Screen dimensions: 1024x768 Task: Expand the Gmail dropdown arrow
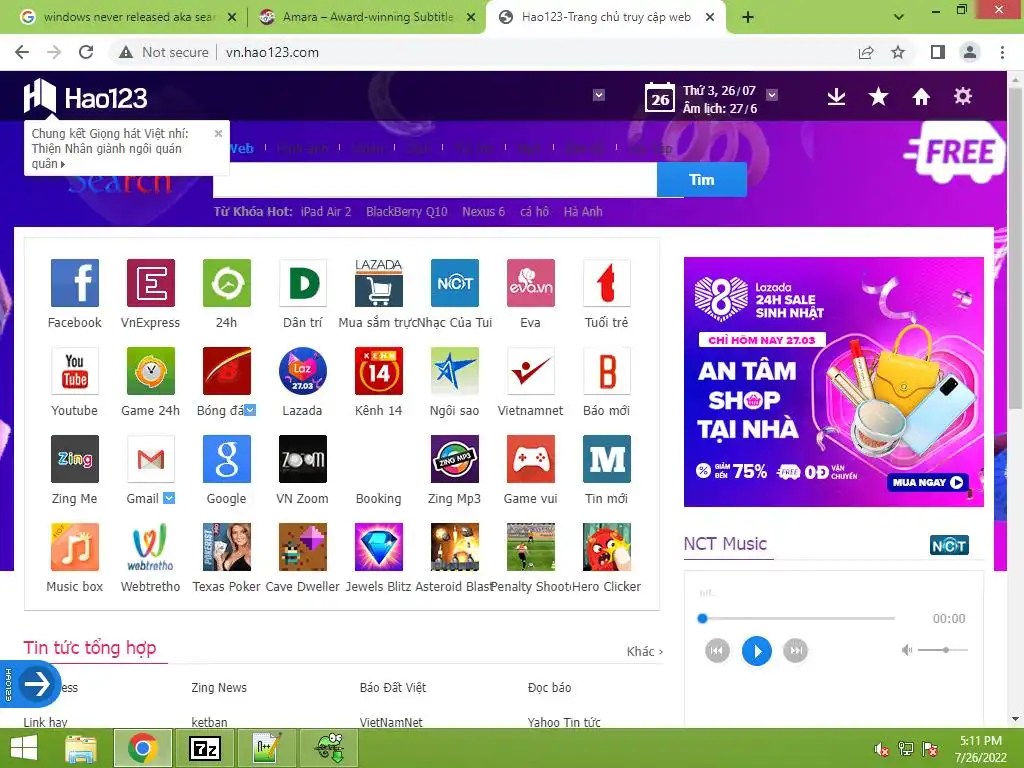click(x=169, y=498)
